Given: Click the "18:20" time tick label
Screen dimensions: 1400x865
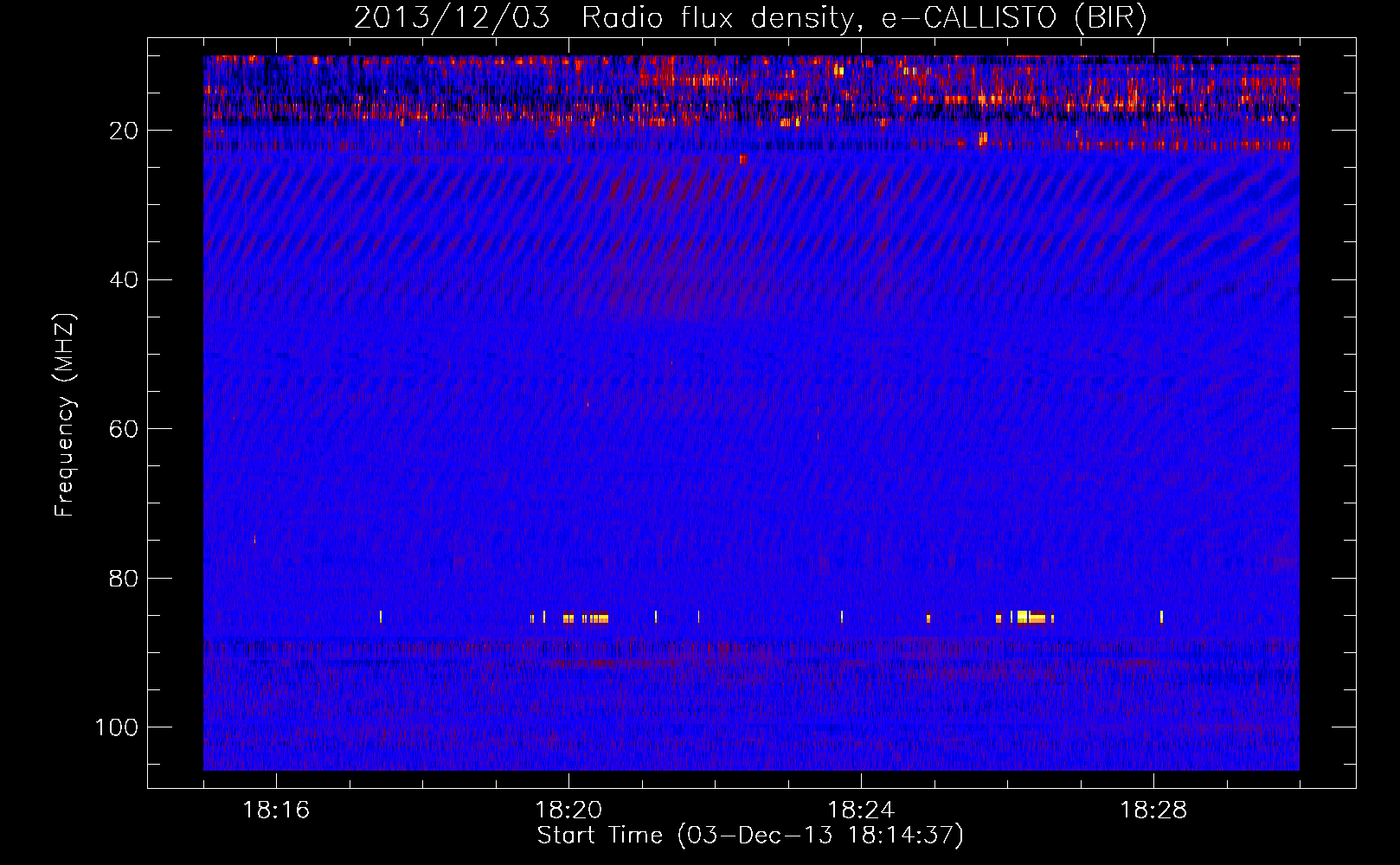Looking at the screenshot, I should [x=568, y=811].
